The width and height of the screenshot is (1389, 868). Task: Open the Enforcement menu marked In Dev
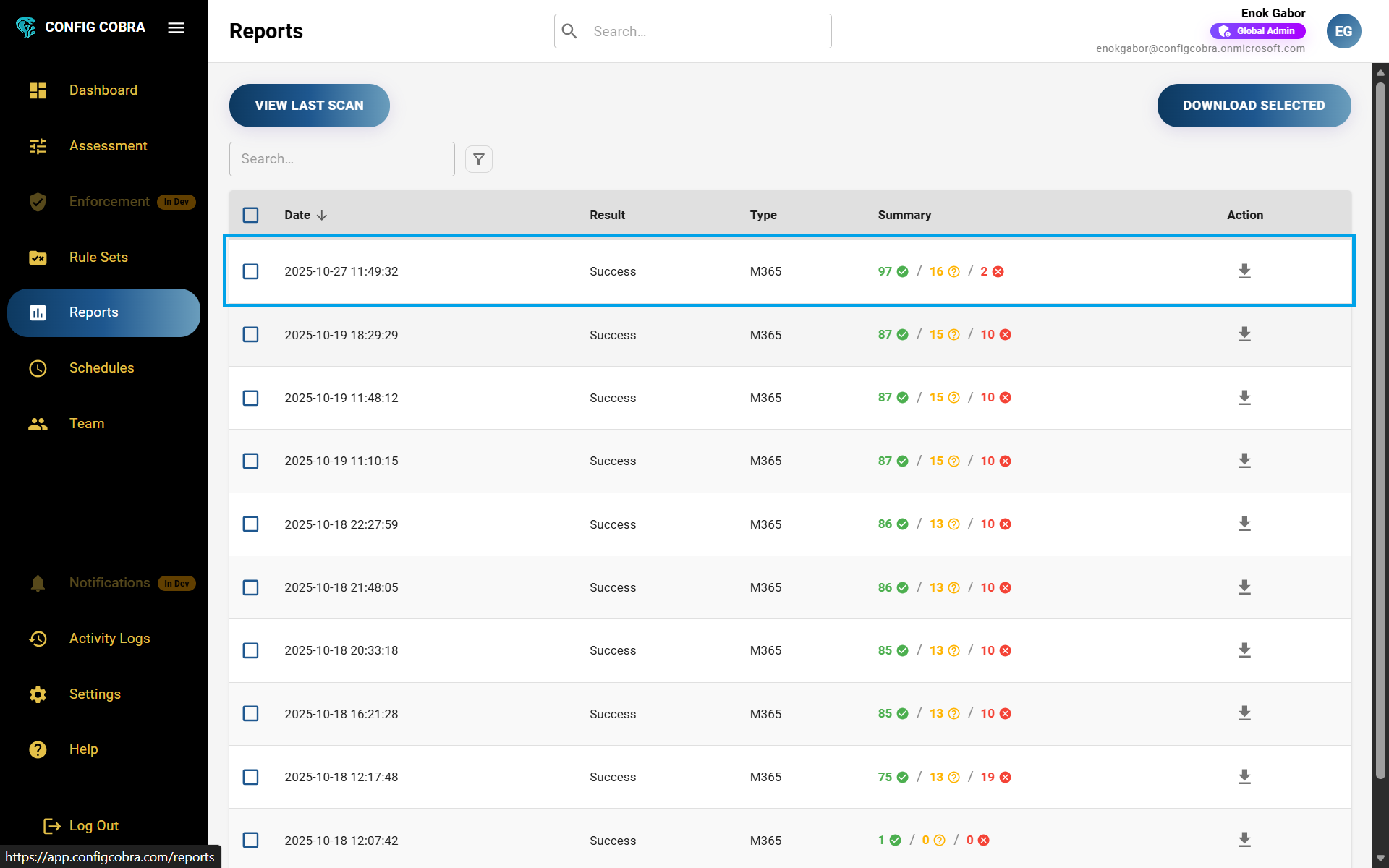click(x=109, y=201)
